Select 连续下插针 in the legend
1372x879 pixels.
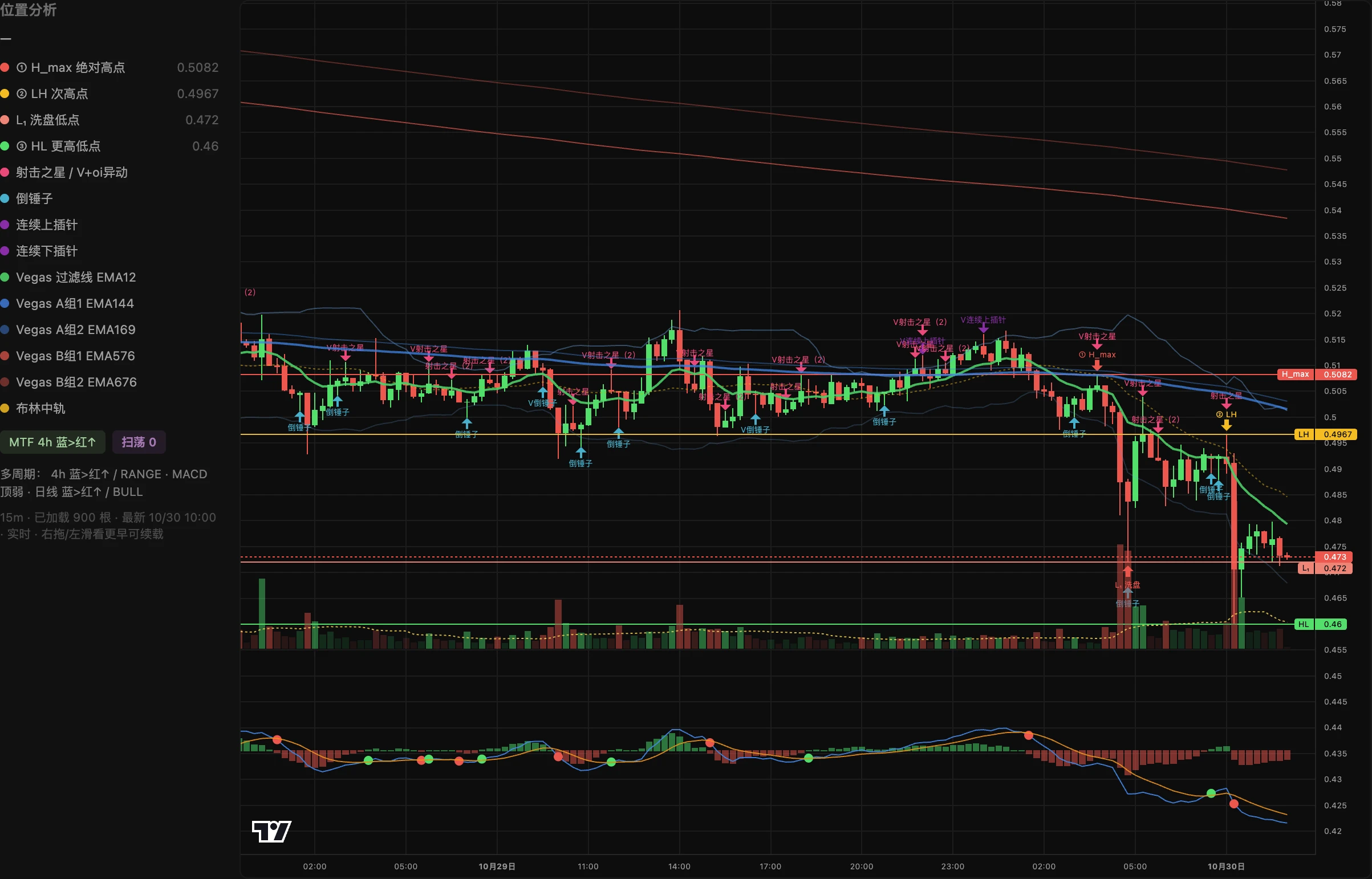pyautogui.click(x=109, y=251)
